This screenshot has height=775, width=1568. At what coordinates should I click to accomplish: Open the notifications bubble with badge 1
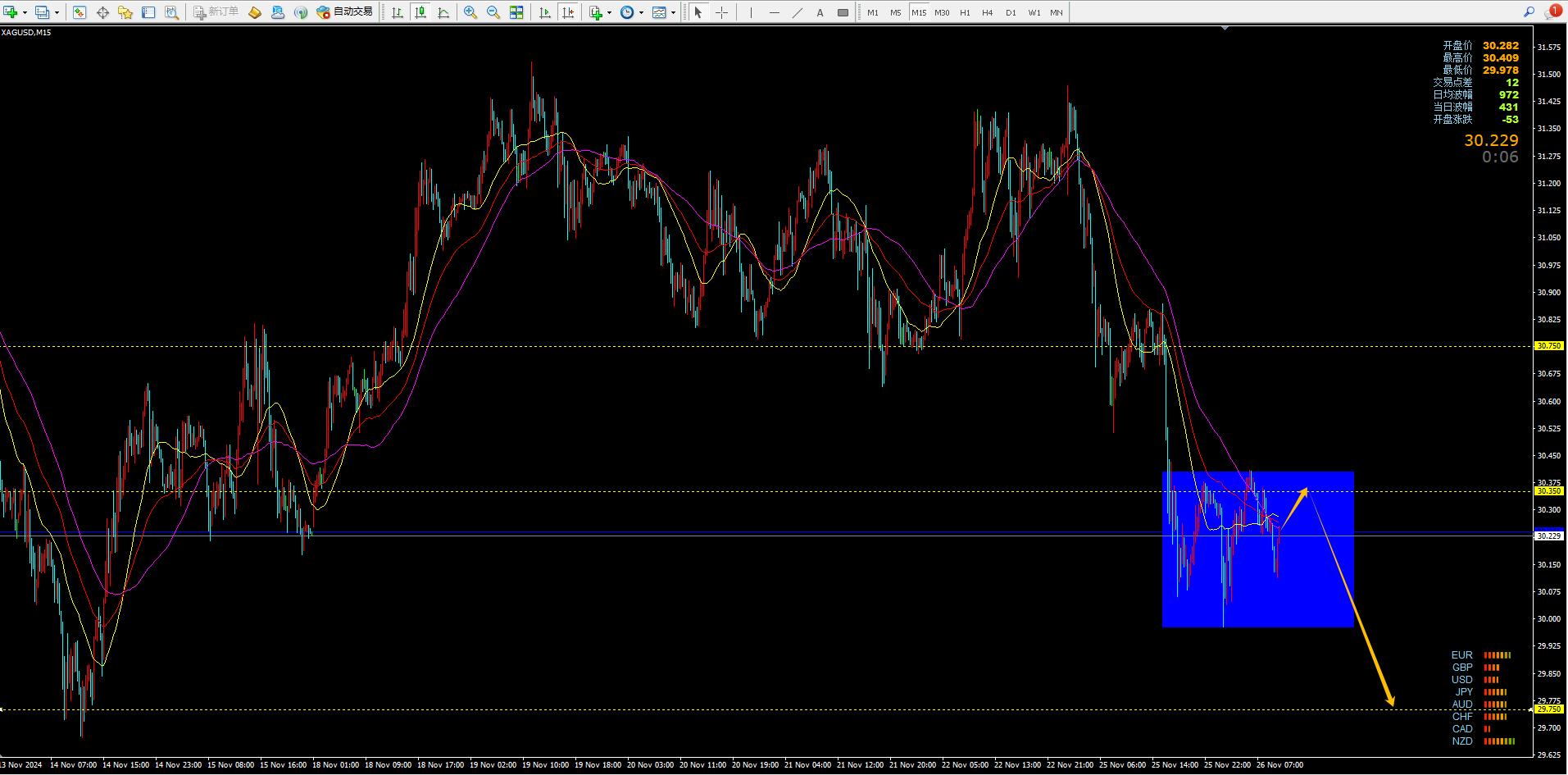click(x=1552, y=11)
